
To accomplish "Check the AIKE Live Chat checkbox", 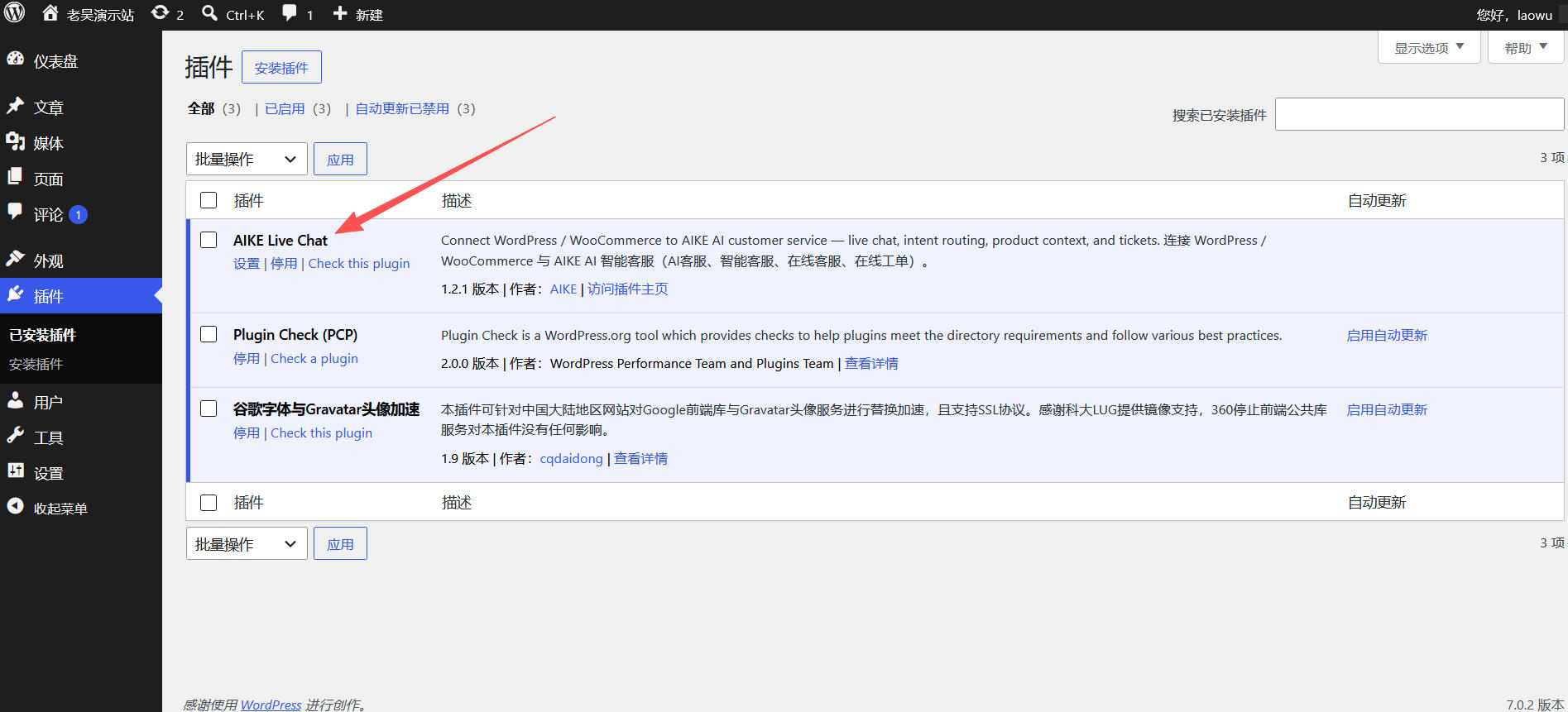I will click(209, 240).
